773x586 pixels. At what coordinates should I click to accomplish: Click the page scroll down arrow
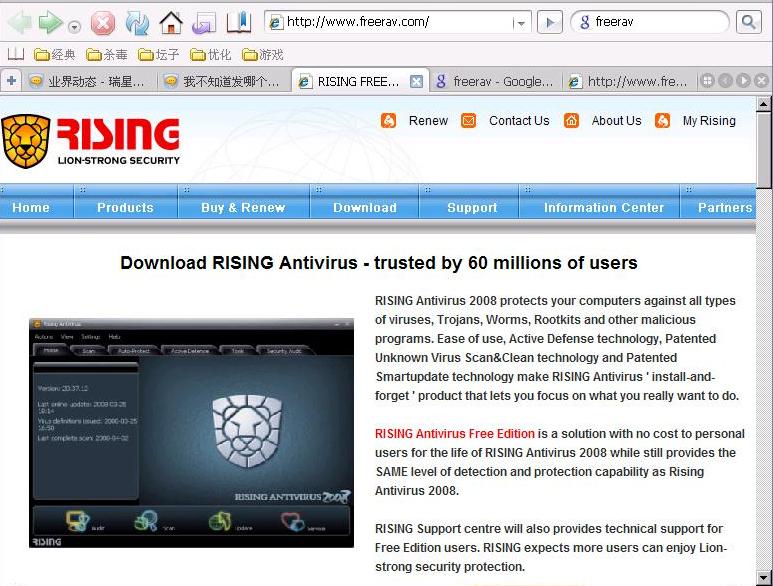764,577
